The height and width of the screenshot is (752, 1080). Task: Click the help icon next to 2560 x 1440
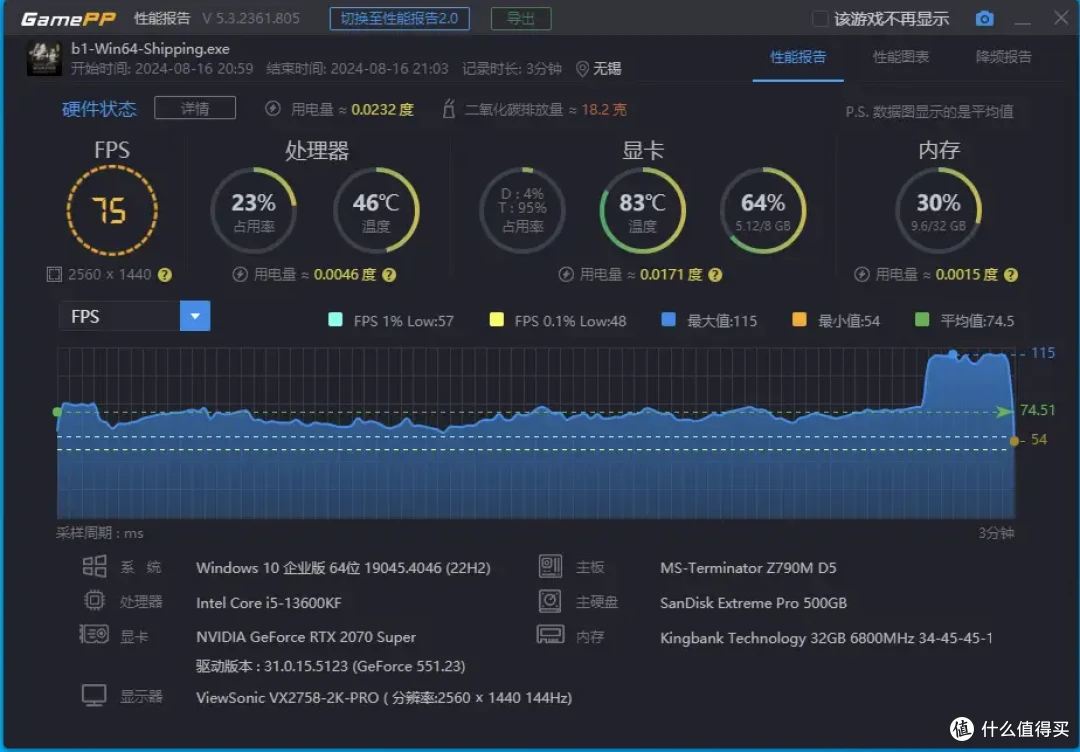pyautogui.click(x=165, y=275)
